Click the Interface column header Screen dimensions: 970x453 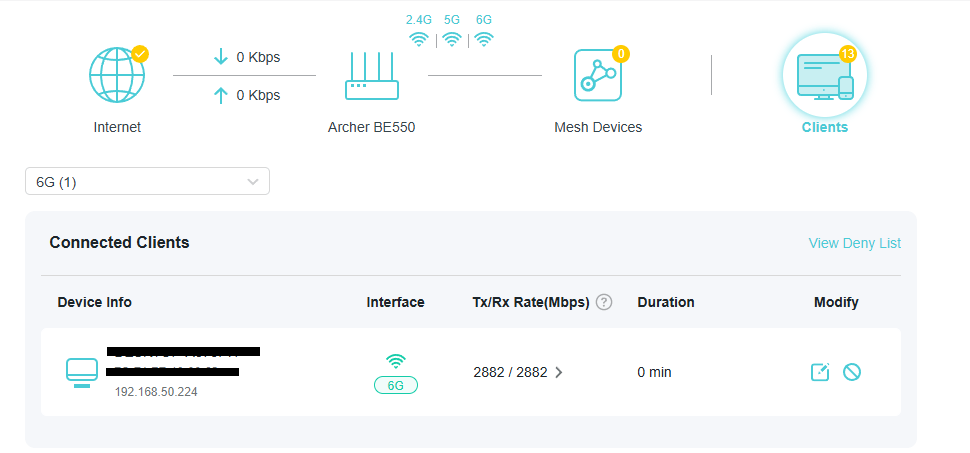point(395,302)
